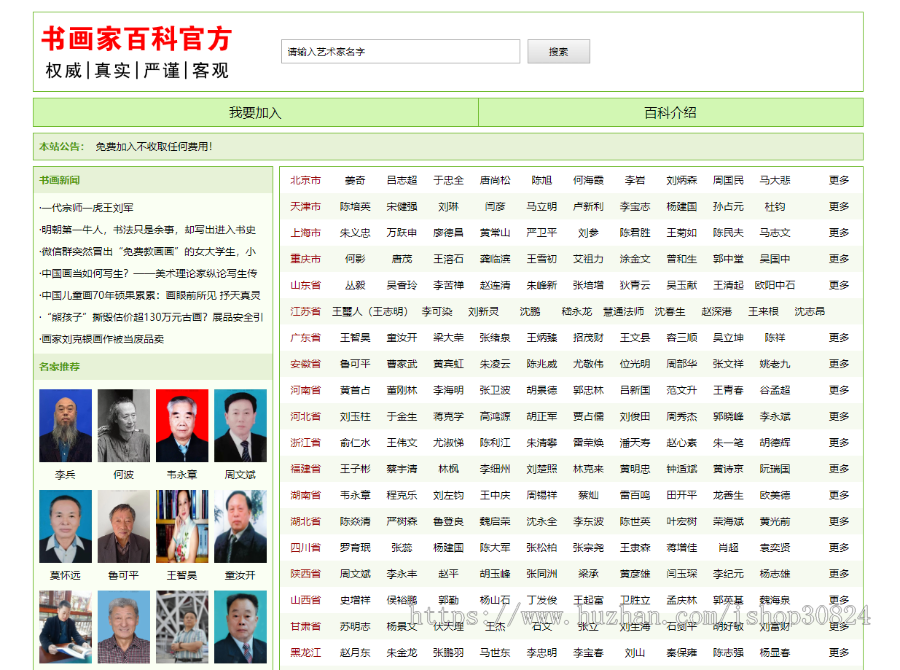Viewport: 900px width, 670px height.
Task: Open 莫怀远 portrait thumbnail
Action: [x=65, y=526]
